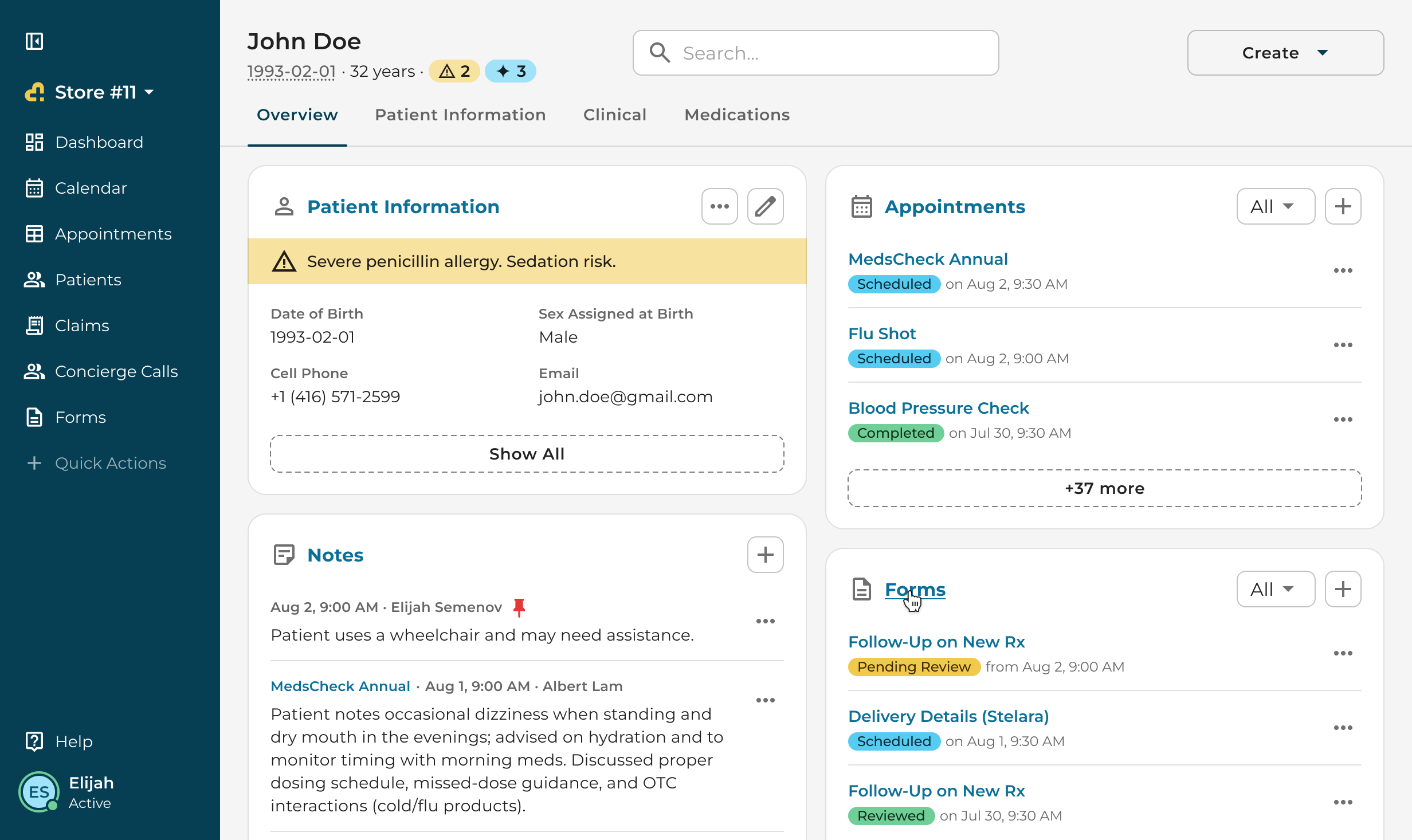The width and height of the screenshot is (1412, 840).
Task: Expand the +37 more appointments button
Action: coord(1104,488)
